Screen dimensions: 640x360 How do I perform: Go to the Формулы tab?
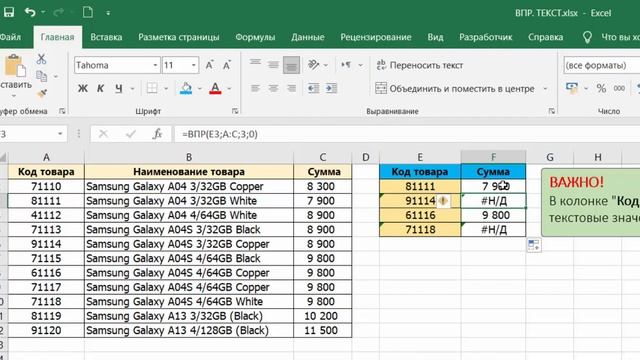point(255,37)
